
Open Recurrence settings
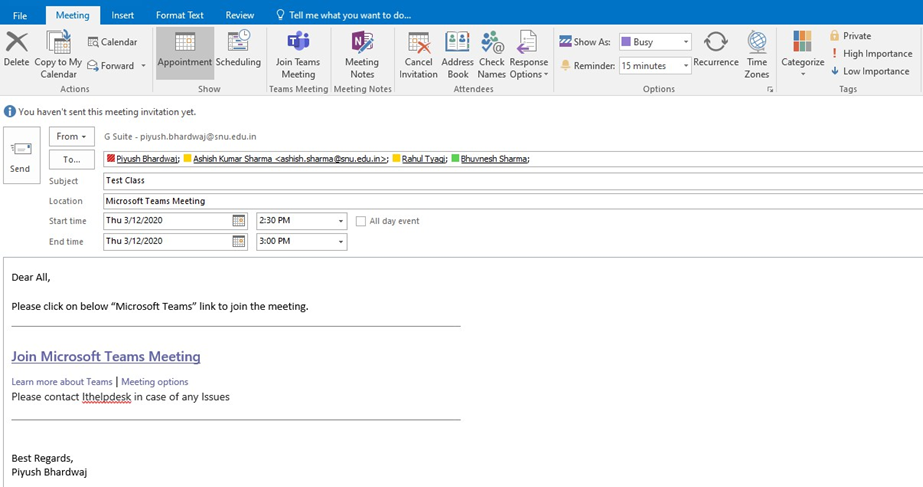point(716,48)
